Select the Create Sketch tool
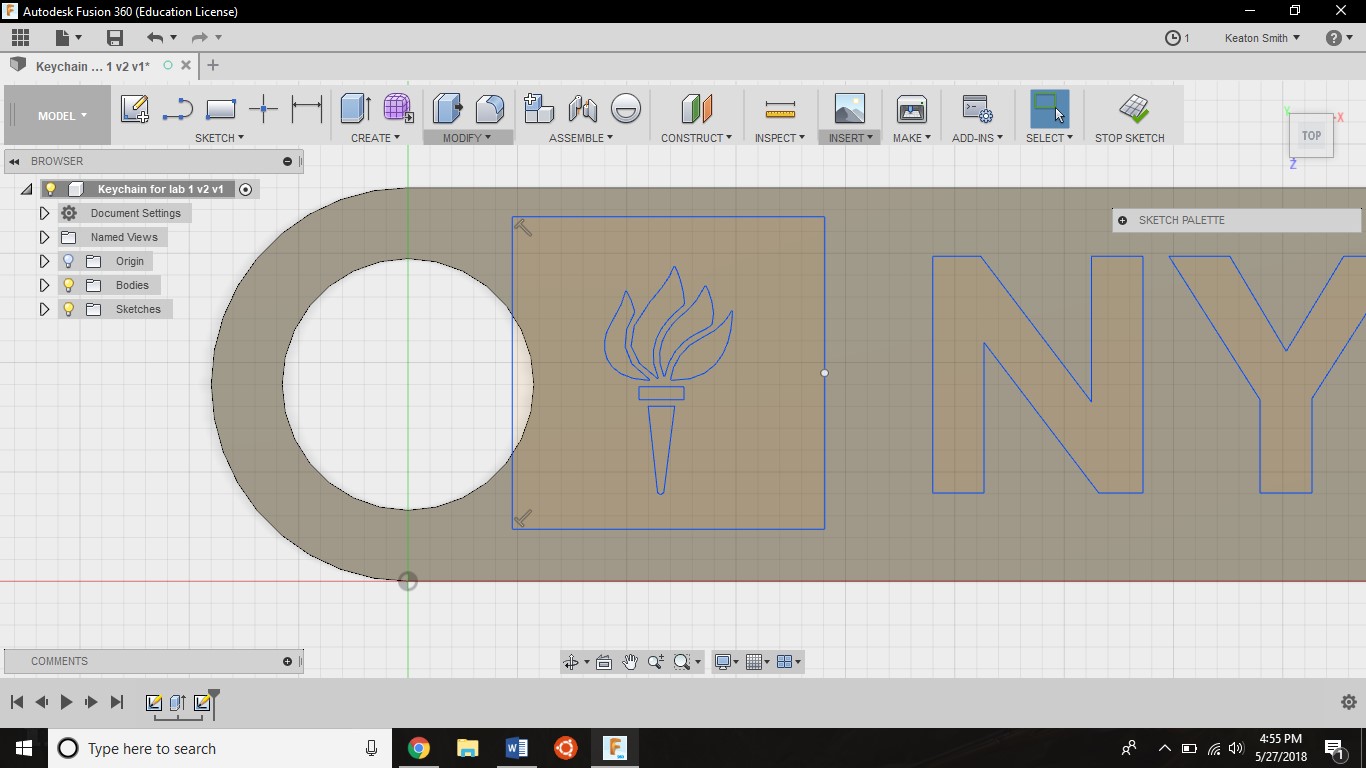 [x=135, y=108]
